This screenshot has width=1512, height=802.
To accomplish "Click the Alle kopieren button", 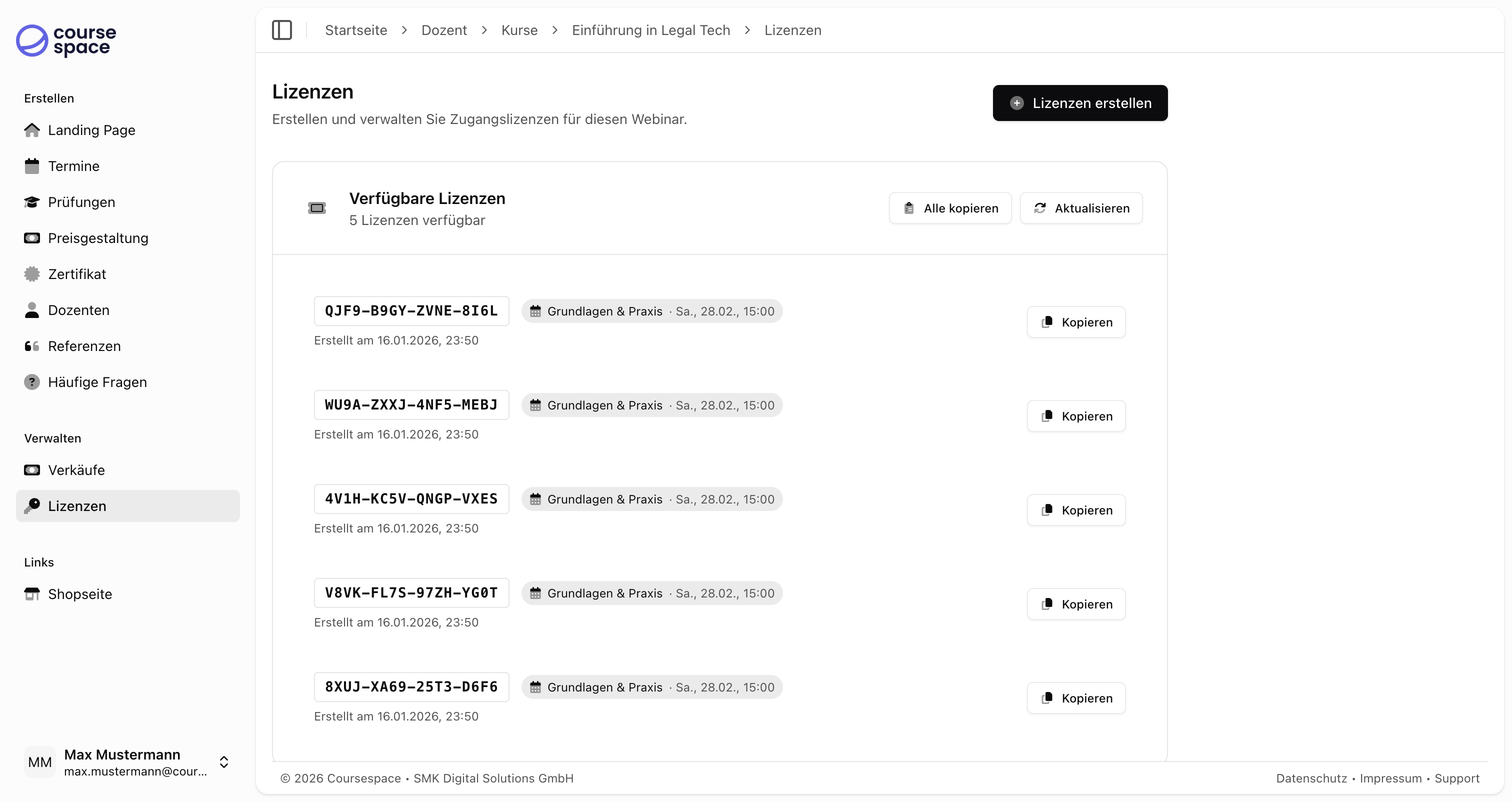I will tap(949, 208).
